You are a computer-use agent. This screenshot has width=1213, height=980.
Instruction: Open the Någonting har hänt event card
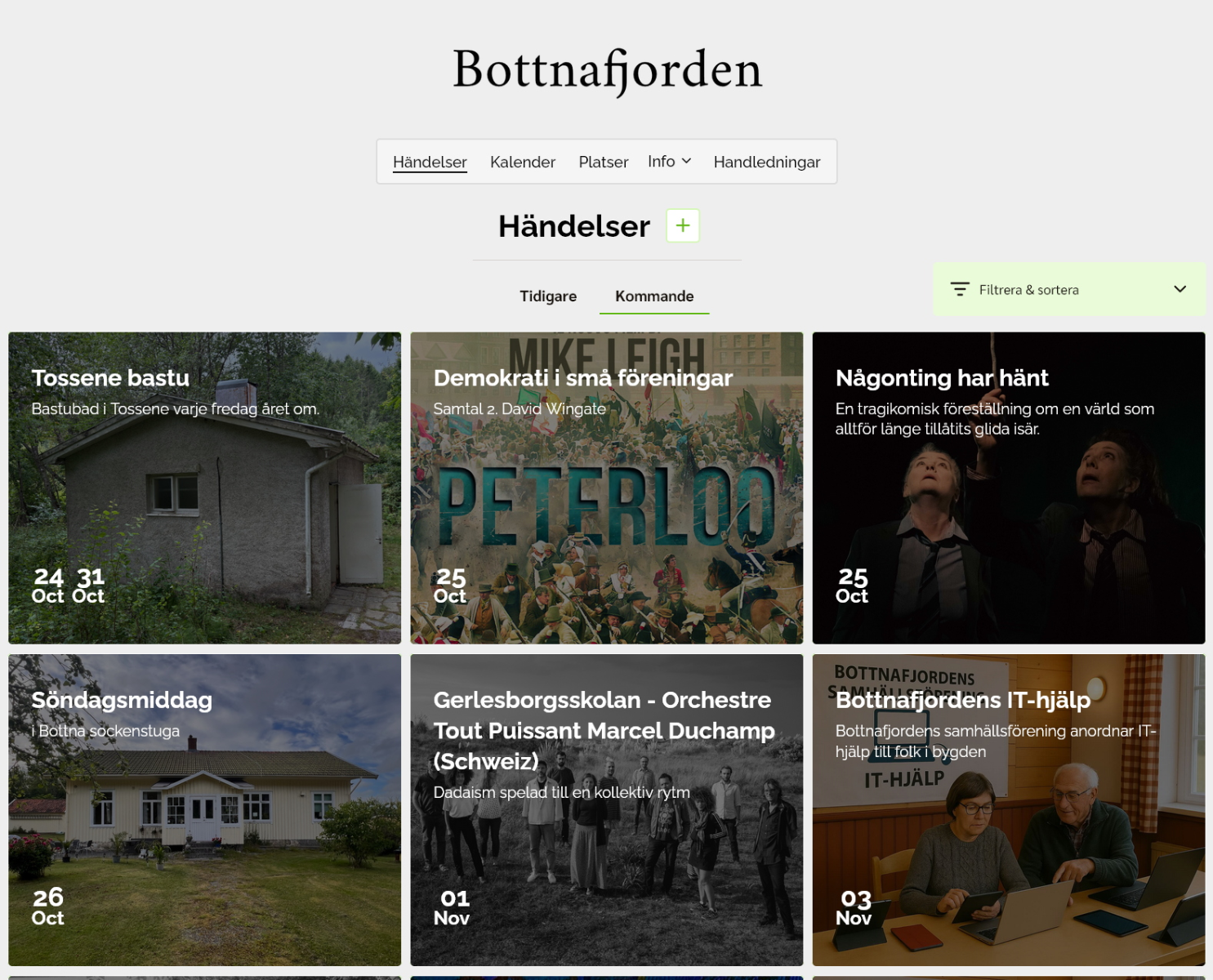pos(1008,488)
